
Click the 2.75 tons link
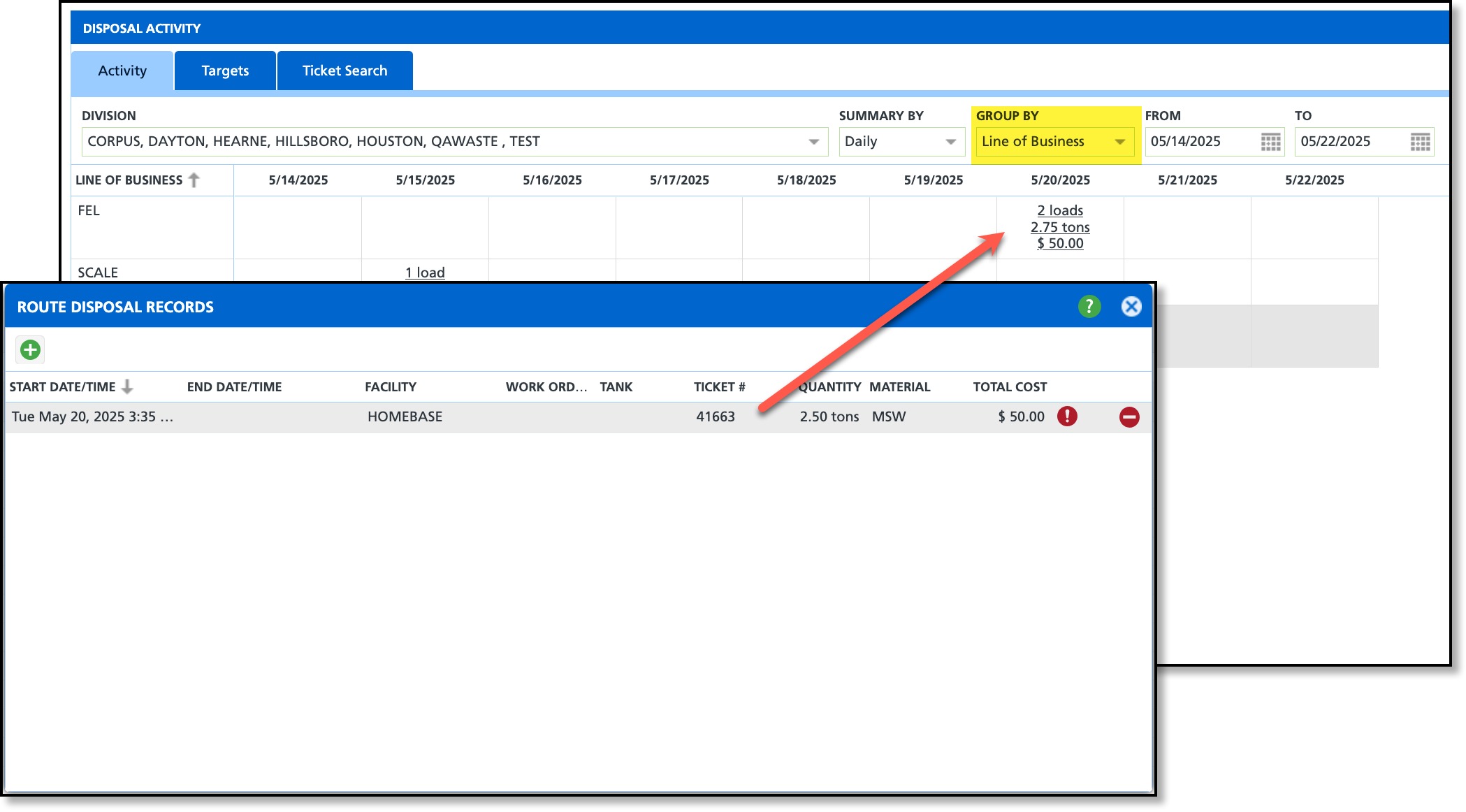[x=1060, y=227]
